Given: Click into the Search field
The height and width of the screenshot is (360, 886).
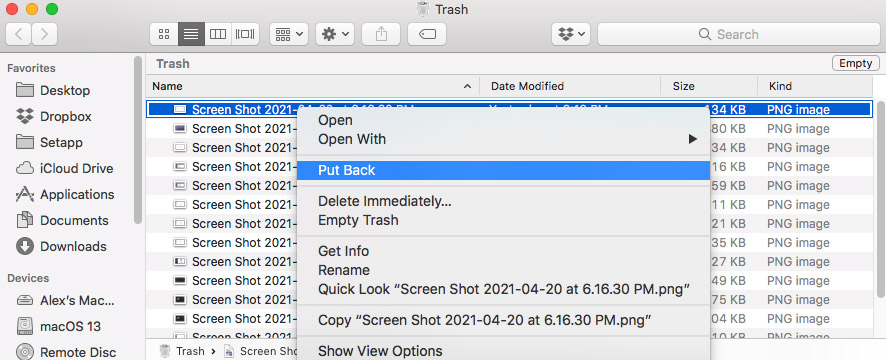Looking at the screenshot, I should tap(739, 34).
